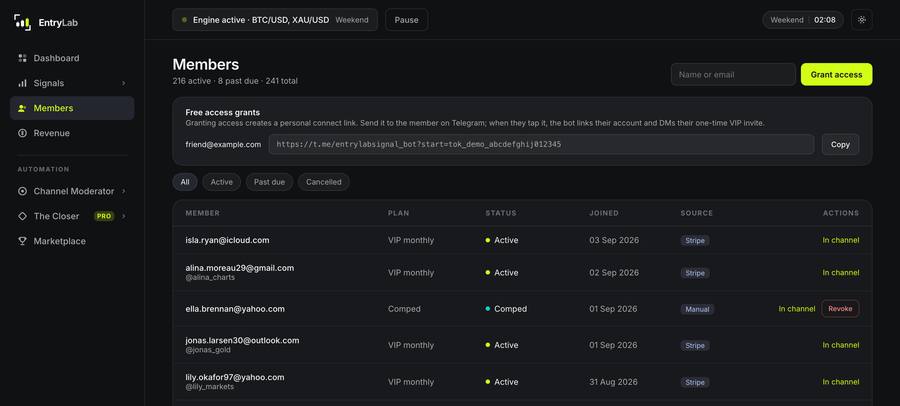Click member lily.okafor97@yahoo.com

pyautogui.click(x=235, y=377)
